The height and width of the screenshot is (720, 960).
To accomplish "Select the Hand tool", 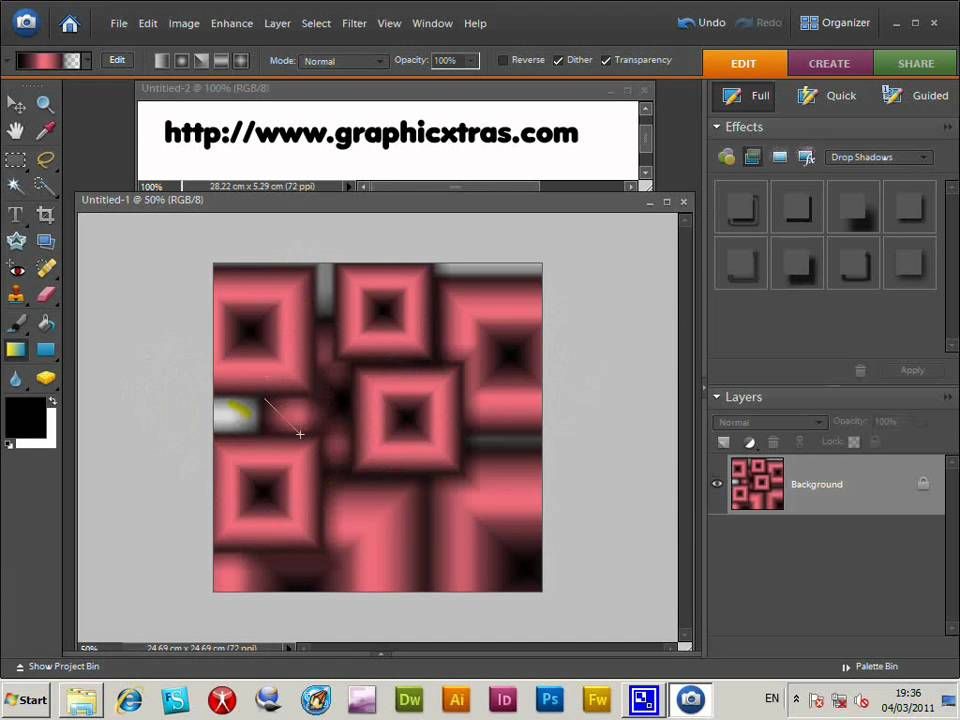I will 16,131.
